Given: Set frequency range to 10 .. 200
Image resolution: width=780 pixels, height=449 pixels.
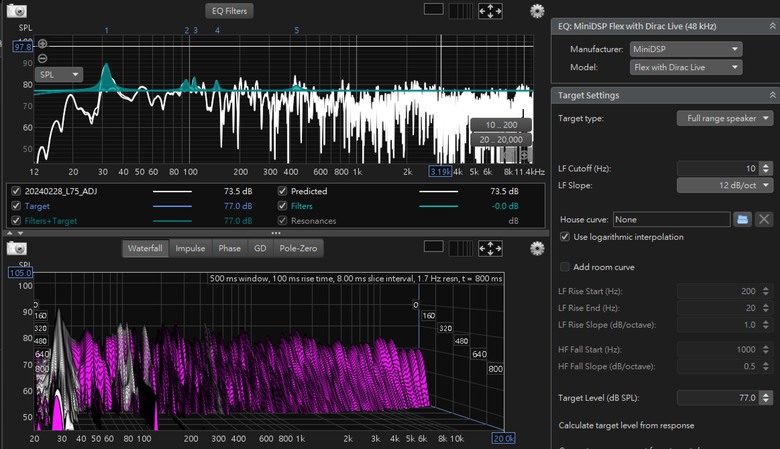Looking at the screenshot, I should (501, 125).
